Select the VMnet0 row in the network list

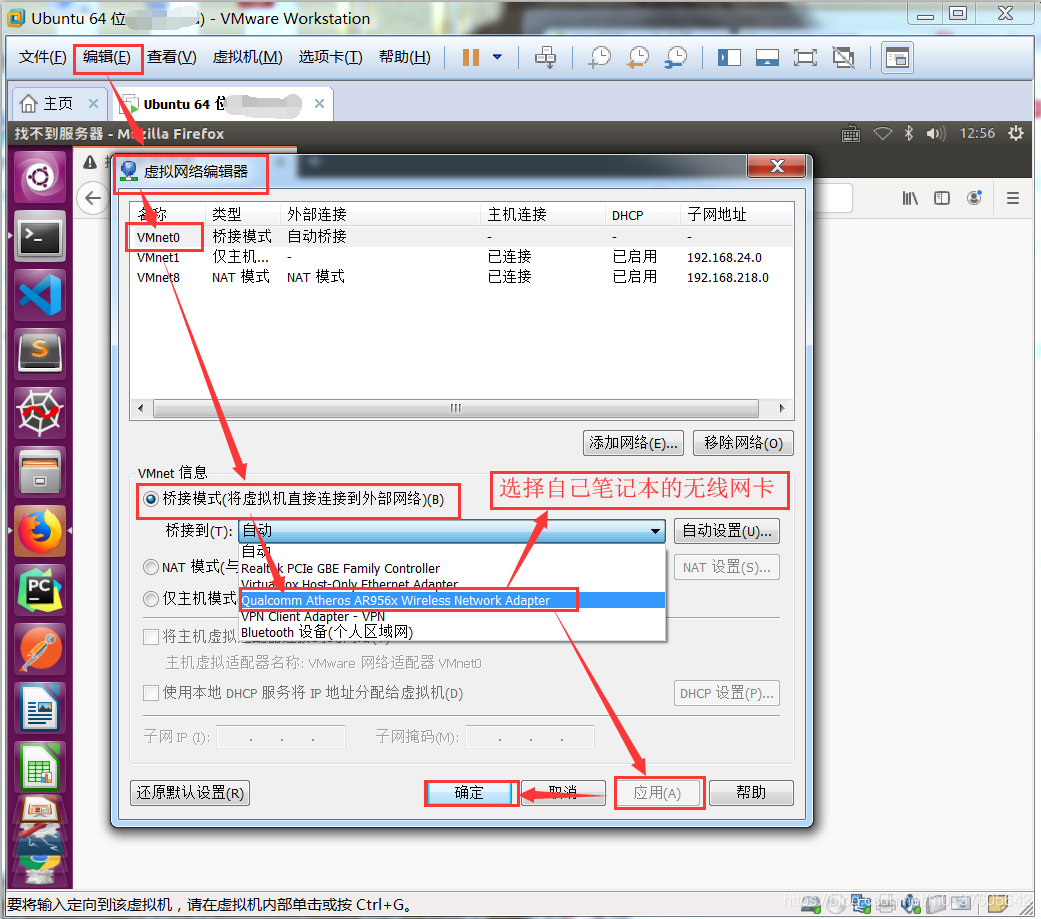pyautogui.click(x=461, y=237)
